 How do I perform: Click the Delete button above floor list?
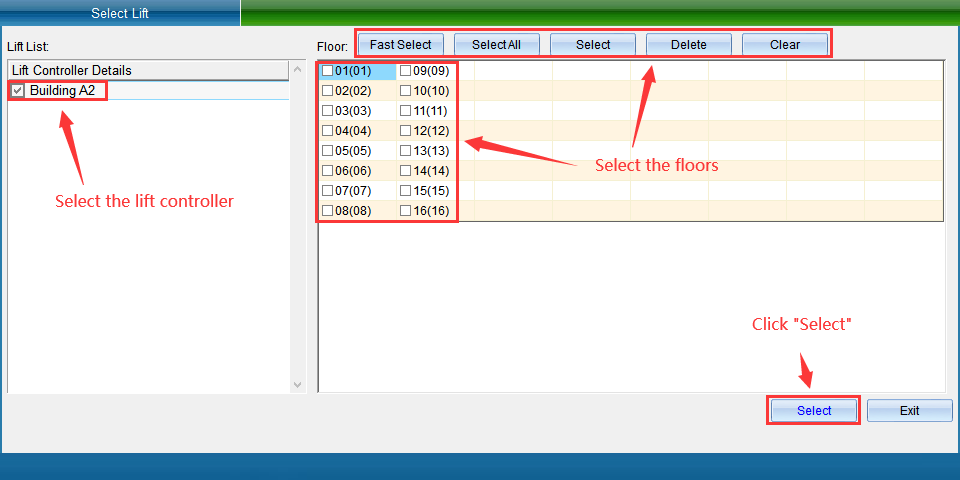coord(689,45)
